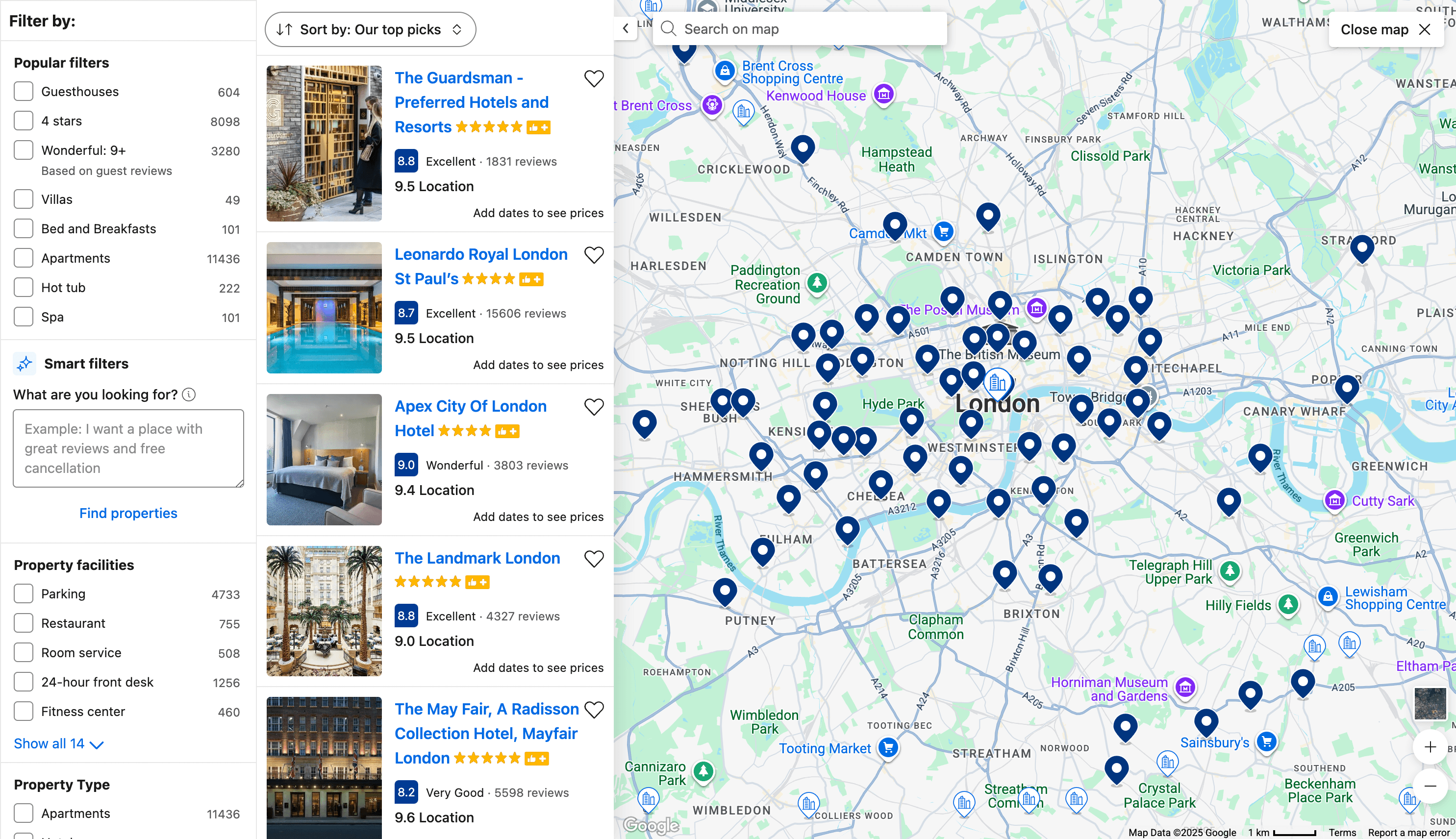Focus the smart filters text box
Screen dimensions: 1456x839
(x=128, y=448)
